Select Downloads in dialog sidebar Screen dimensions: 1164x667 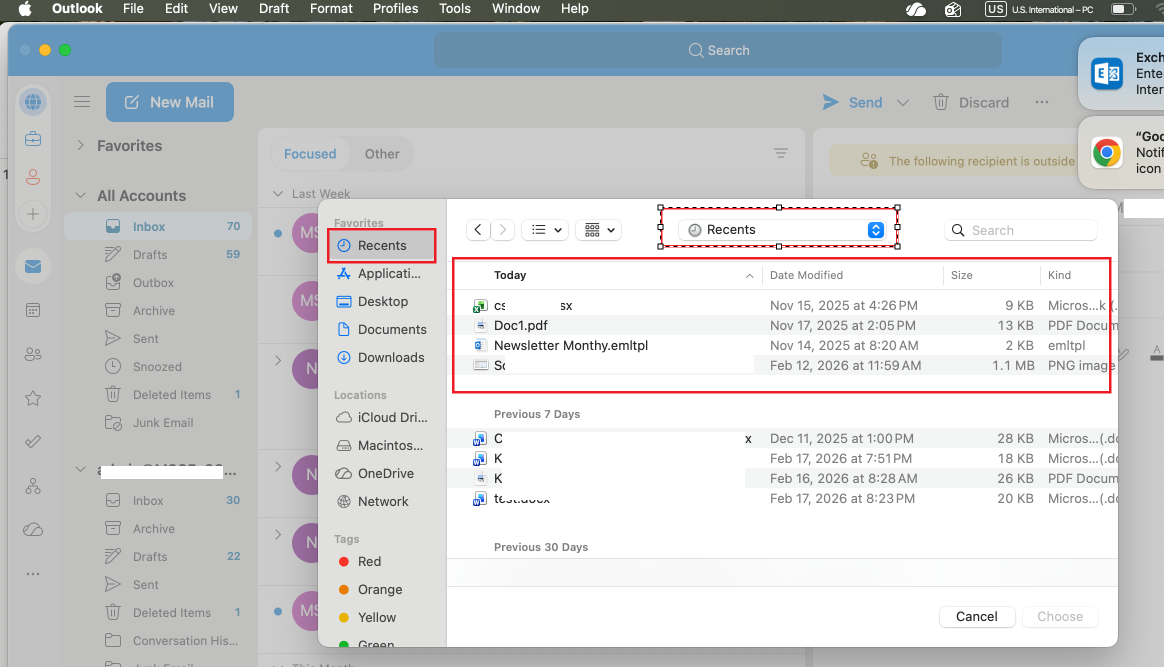(x=382, y=358)
